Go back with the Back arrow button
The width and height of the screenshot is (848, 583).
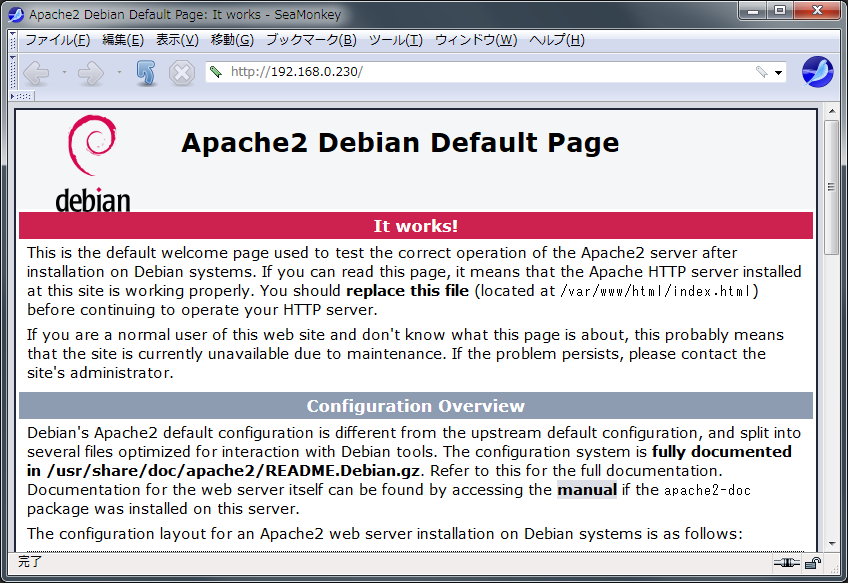[37, 72]
